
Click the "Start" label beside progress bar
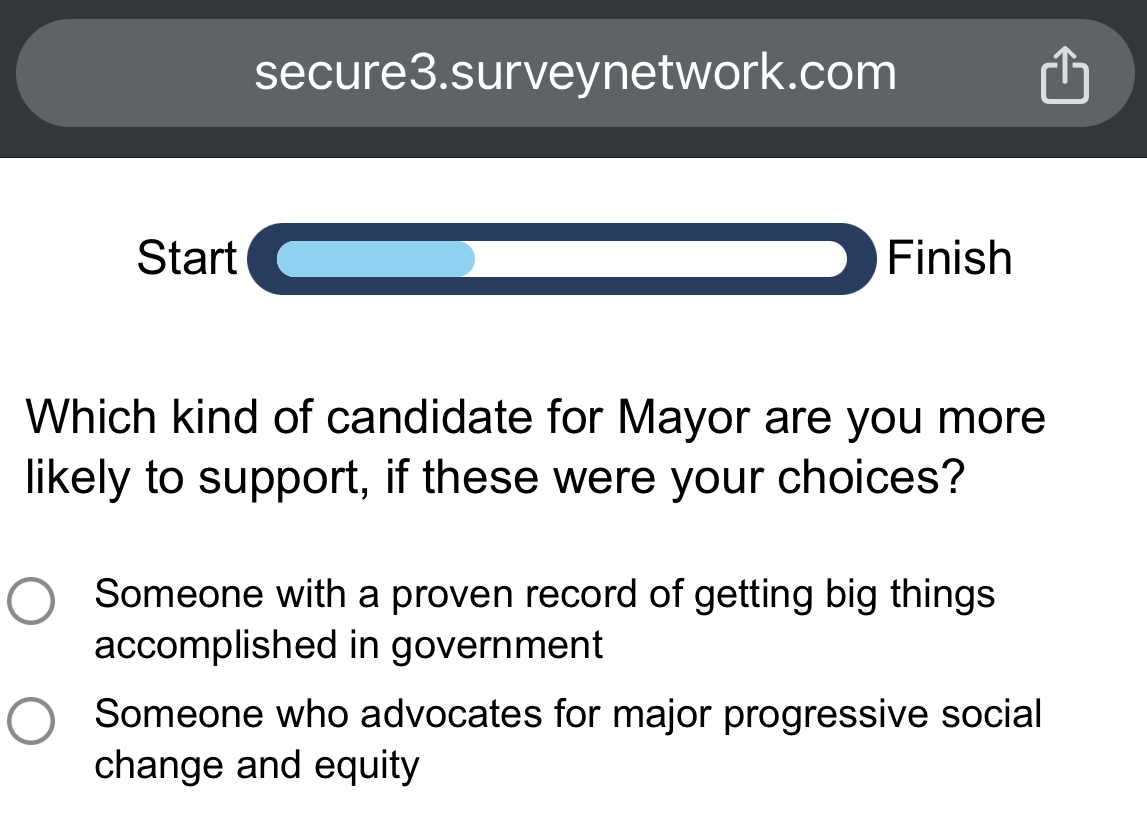[187, 258]
